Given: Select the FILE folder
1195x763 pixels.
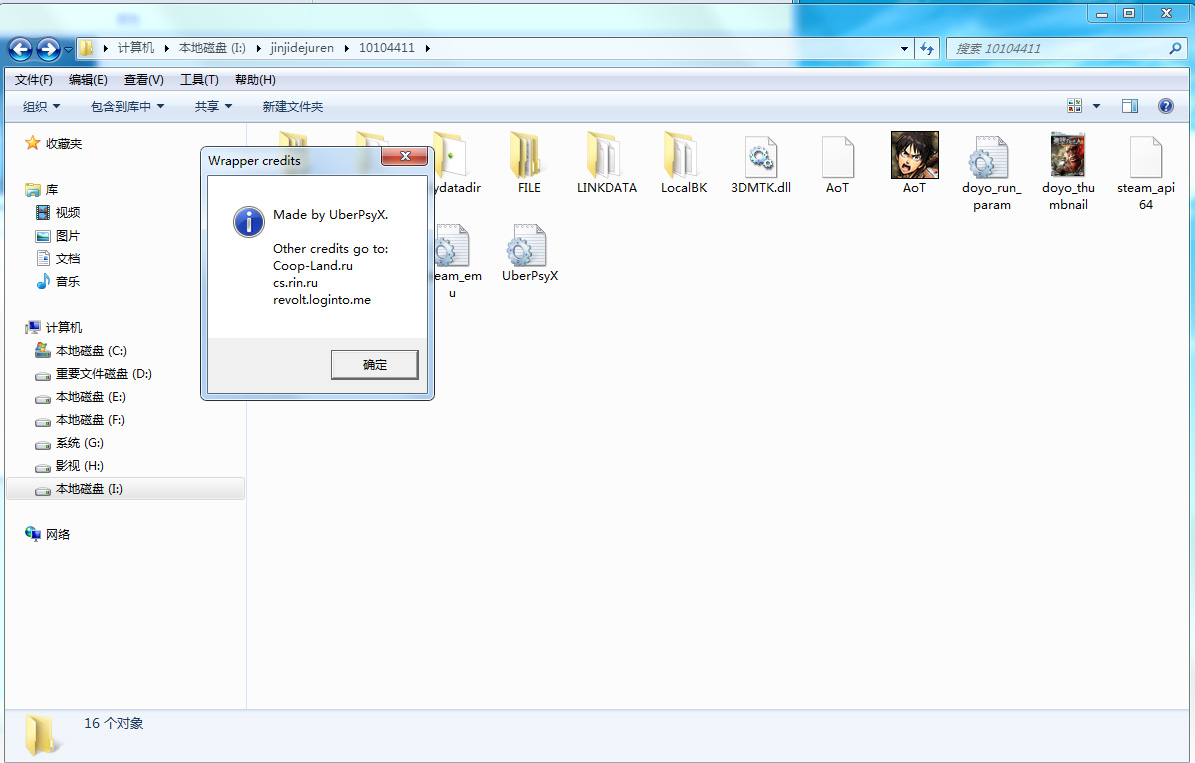Looking at the screenshot, I should pos(529,163).
